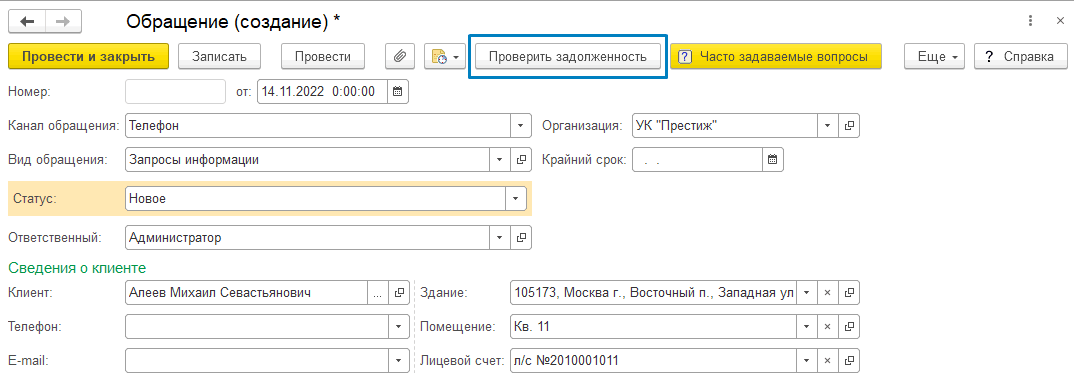Expand the Канал обращения dropdown
The image size is (1074, 381).
point(521,126)
